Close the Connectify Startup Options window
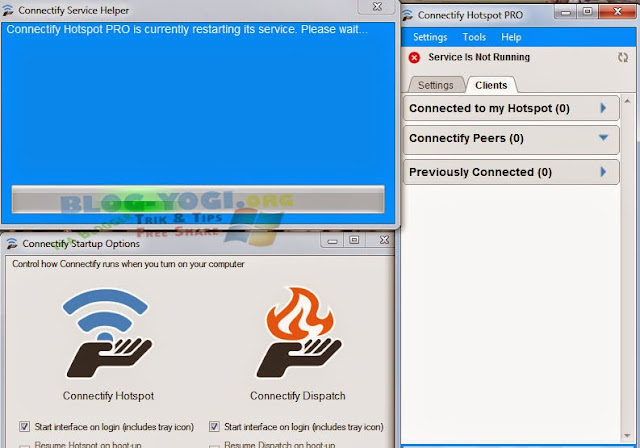Screen dimensions: 640x448 384,240
